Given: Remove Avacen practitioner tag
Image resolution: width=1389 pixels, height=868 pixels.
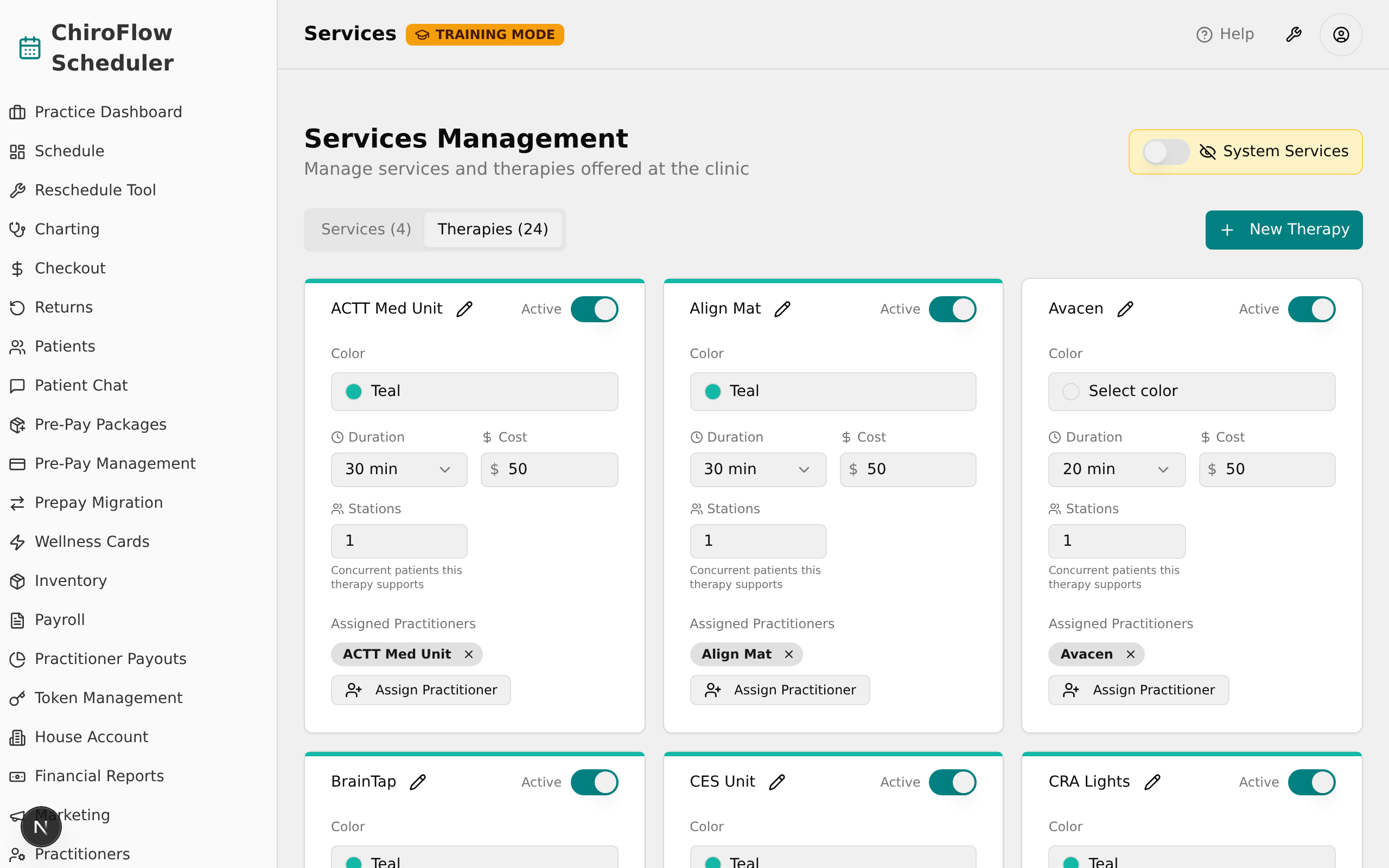Looking at the screenshot, I should (1130, 654).
